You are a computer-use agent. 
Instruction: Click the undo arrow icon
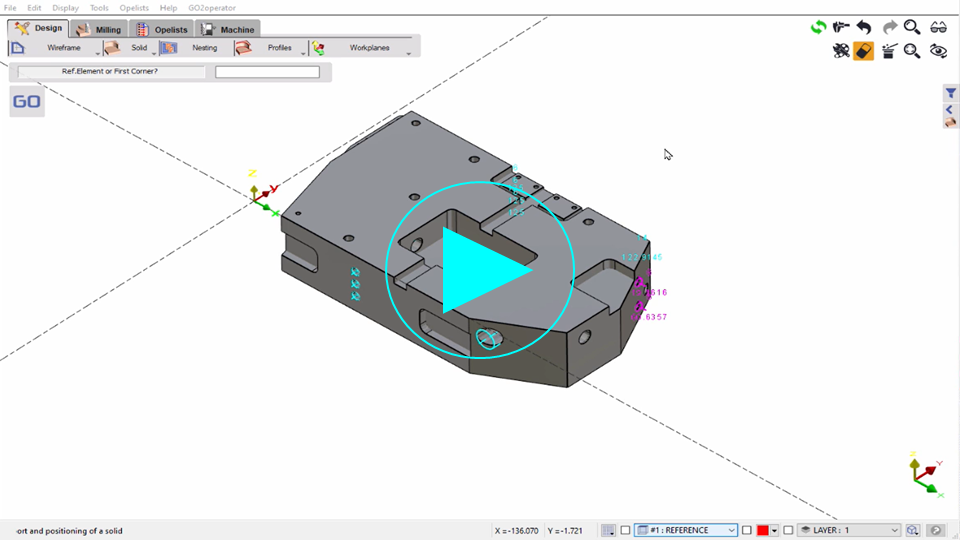(864, 28)
